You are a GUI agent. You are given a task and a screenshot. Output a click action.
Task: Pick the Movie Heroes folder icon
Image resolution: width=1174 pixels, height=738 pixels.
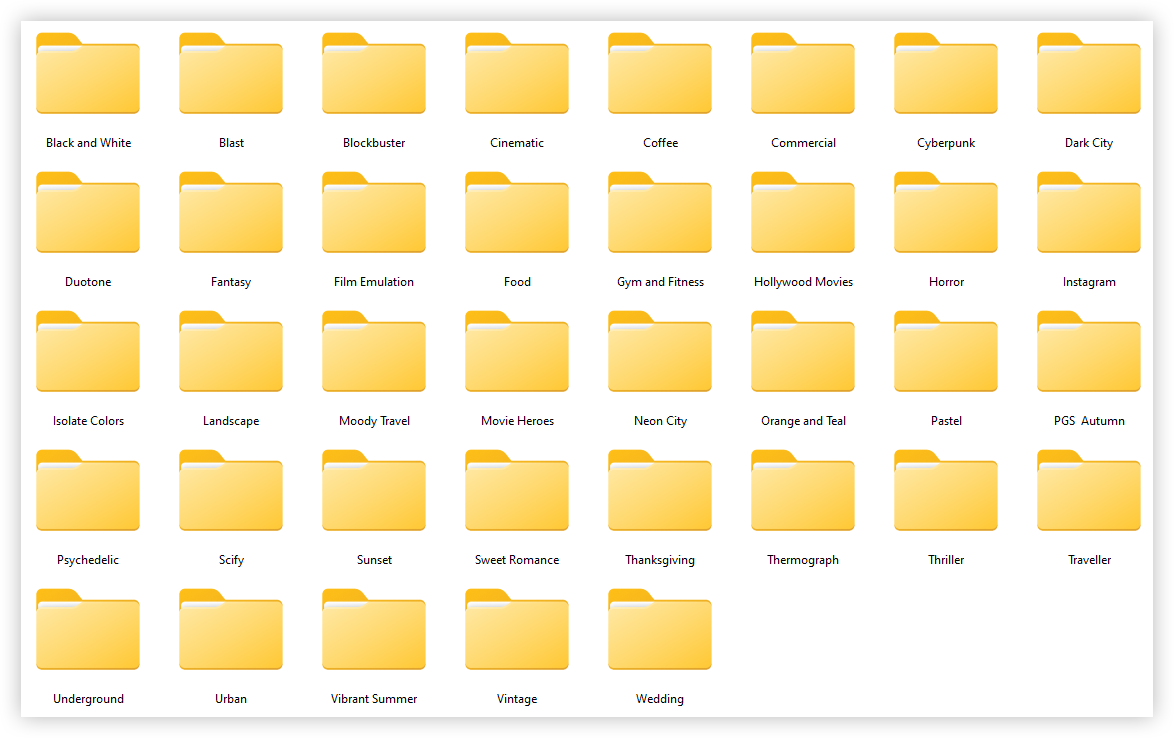coord(517,352)
